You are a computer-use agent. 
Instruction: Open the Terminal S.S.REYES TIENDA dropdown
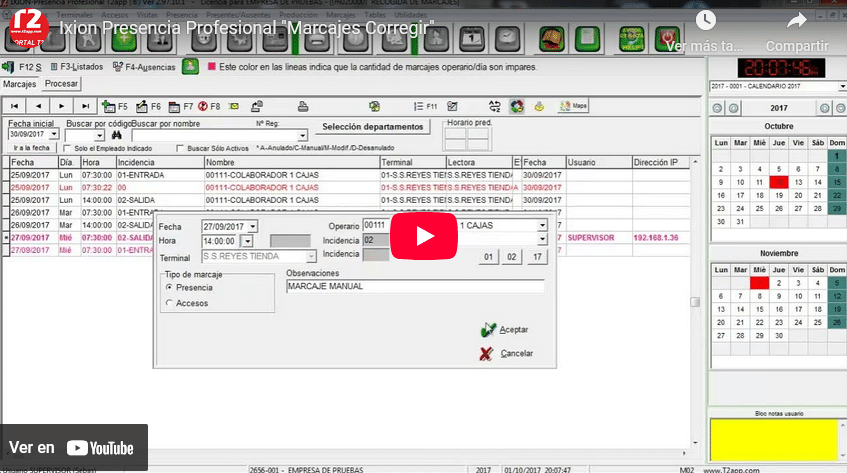point(311,256)
